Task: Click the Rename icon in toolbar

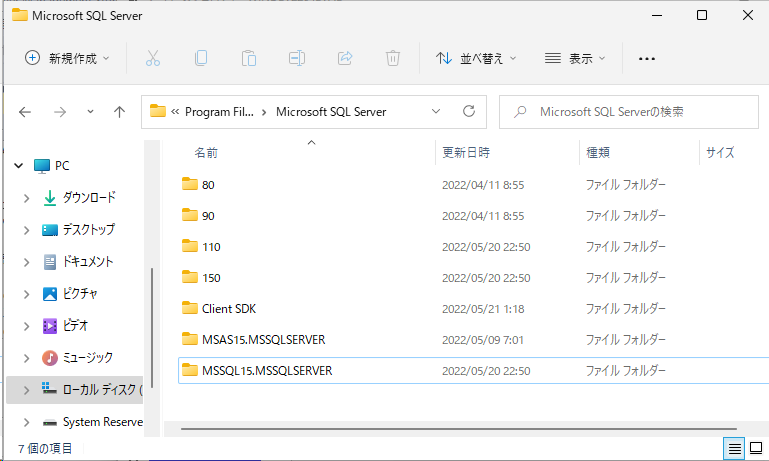Action: [297, 58]
